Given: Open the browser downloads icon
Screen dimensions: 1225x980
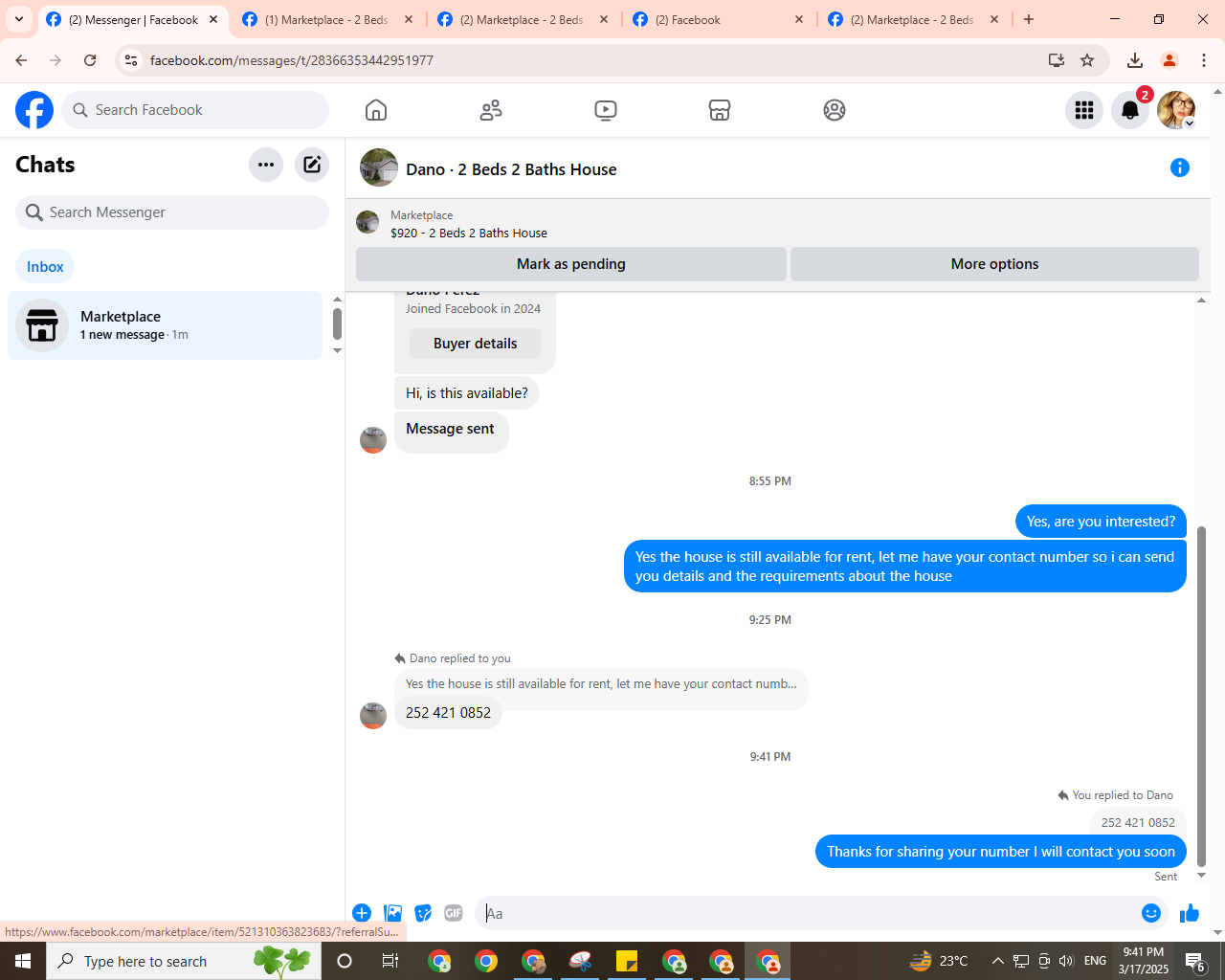Looking at the screenshot, I should pos(1135,60).
